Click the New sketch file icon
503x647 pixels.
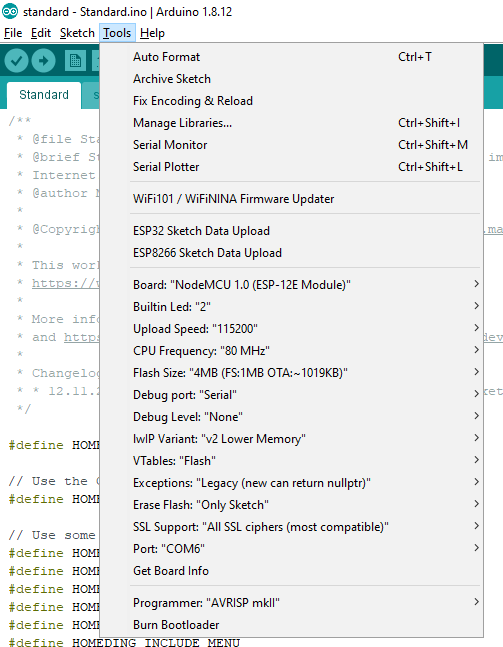click(x=76, y=61)
